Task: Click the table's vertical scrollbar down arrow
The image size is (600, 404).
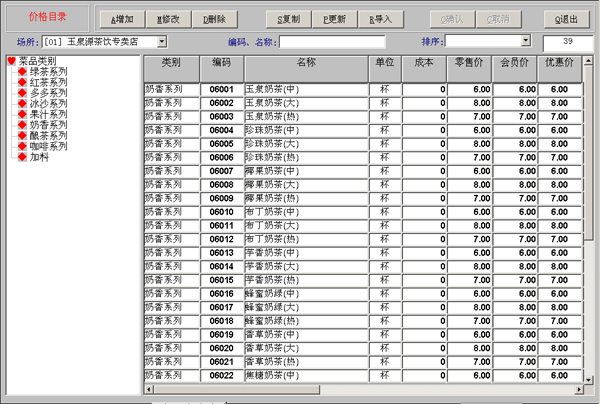Action: click(x=588, y=380)
